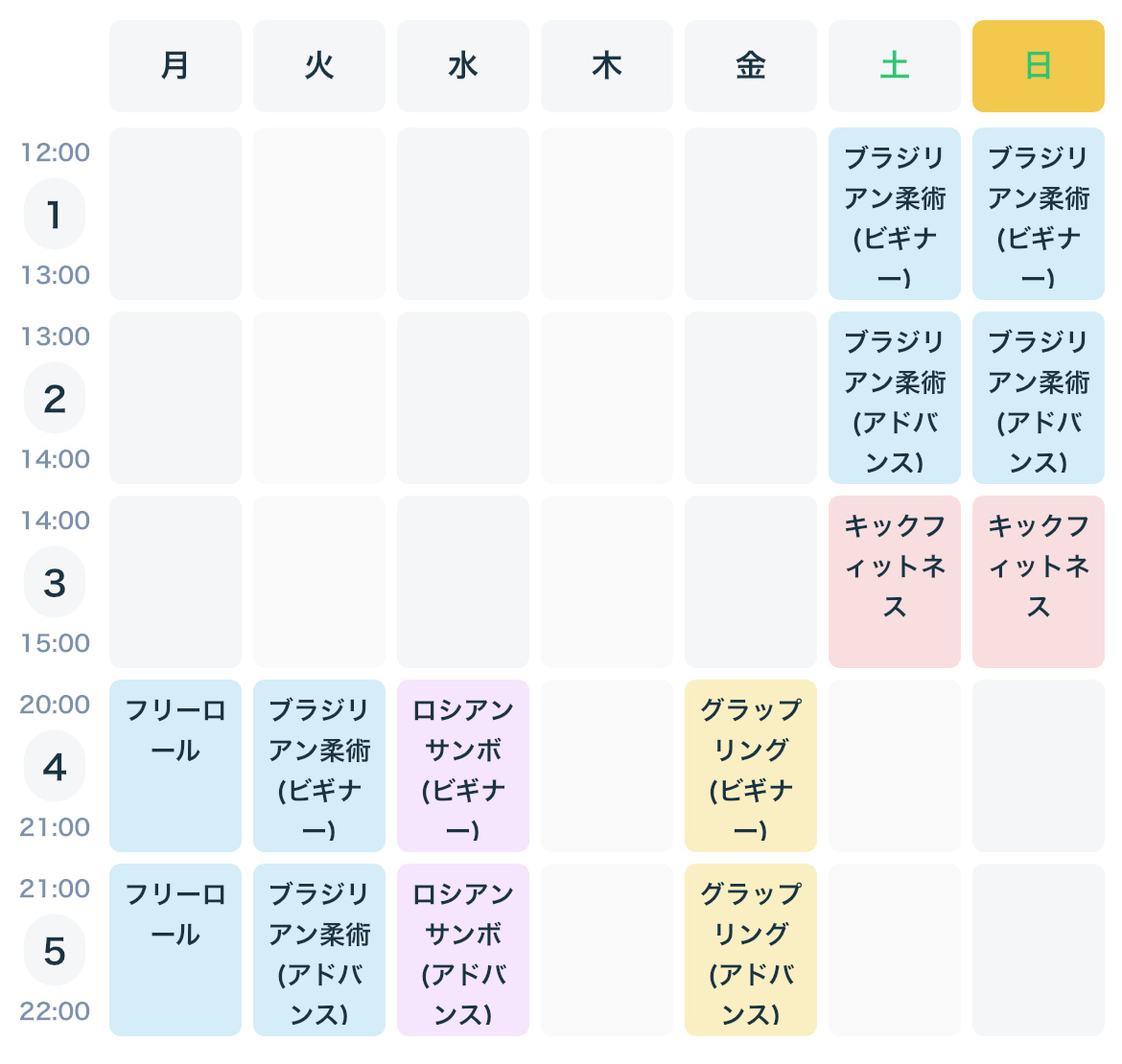Viewport: 1122px width, 1064px height.
Task: Open Tuesday 20:00 ブラジリアン柔術 beginner class
Action: click(319, 765)
